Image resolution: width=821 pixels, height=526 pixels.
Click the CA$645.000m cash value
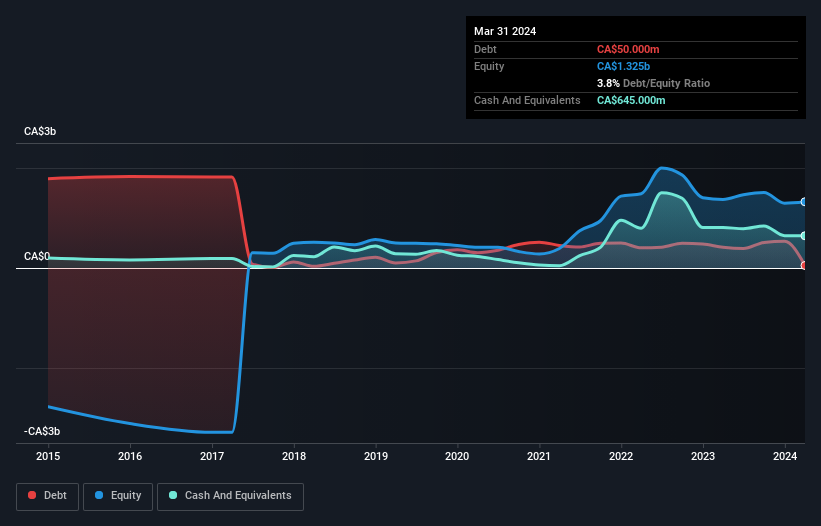(631, 100)
